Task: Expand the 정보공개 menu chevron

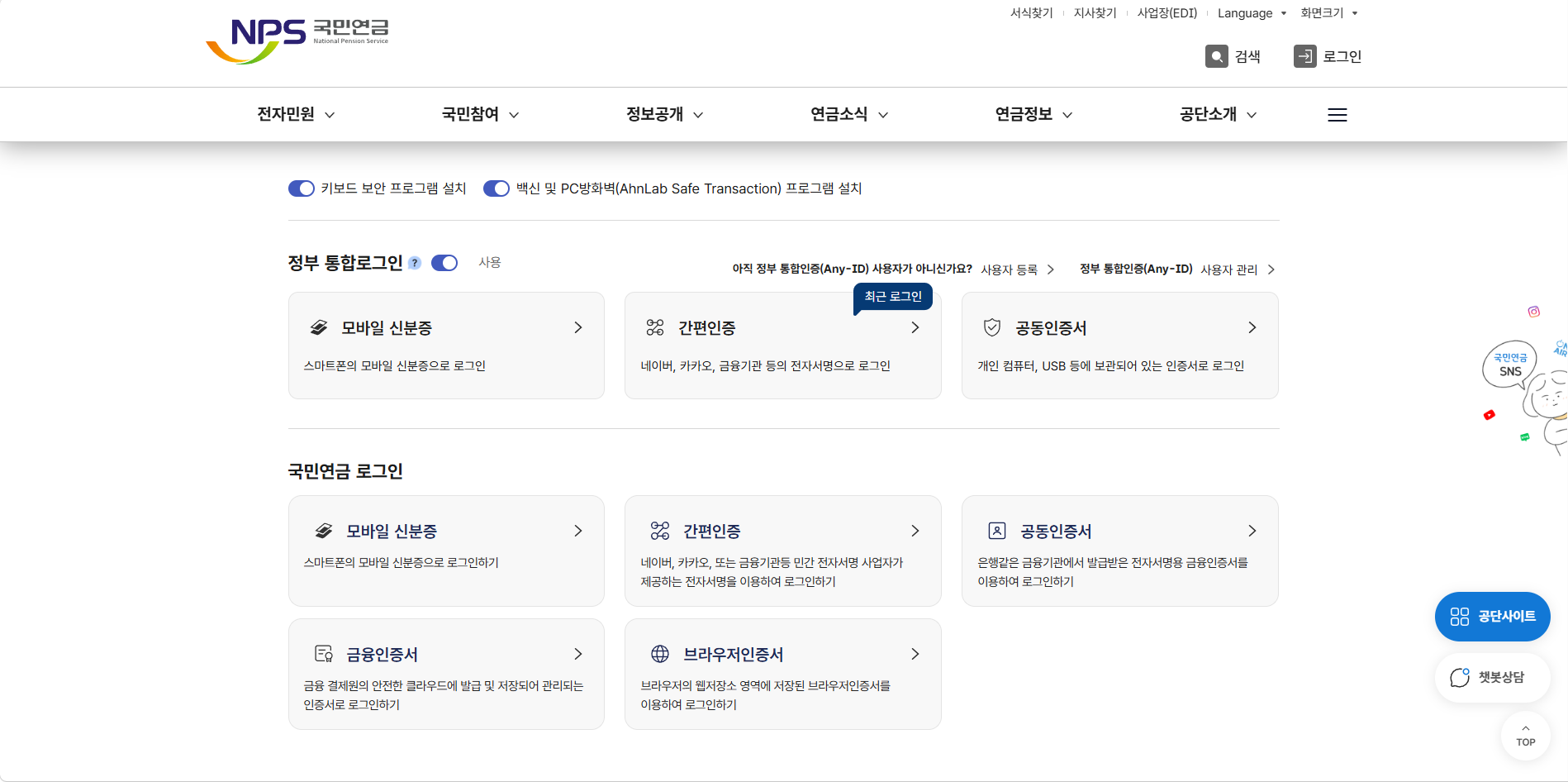Action: 698,115
